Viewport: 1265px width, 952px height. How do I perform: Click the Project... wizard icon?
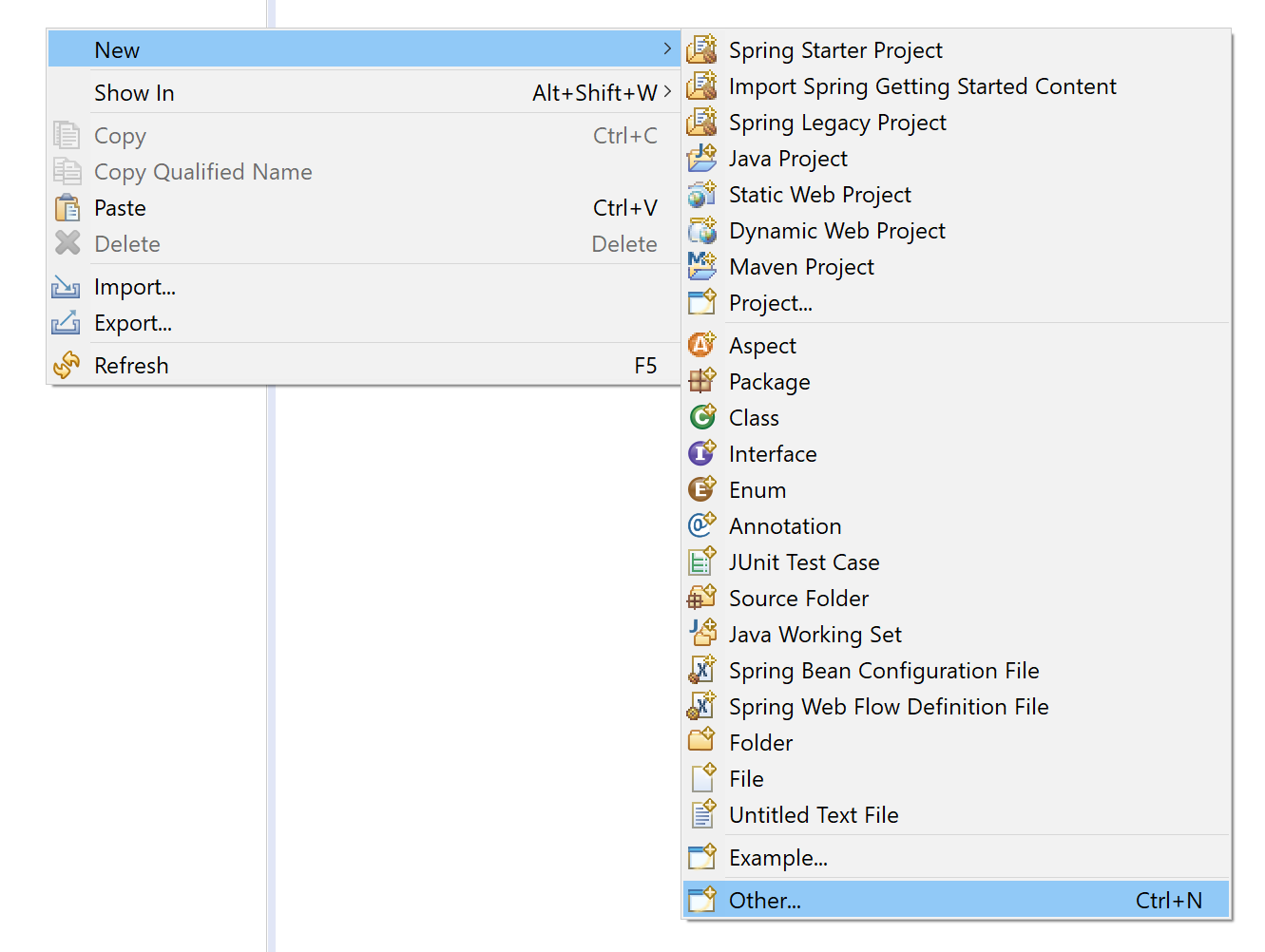[x=701, y=302]
